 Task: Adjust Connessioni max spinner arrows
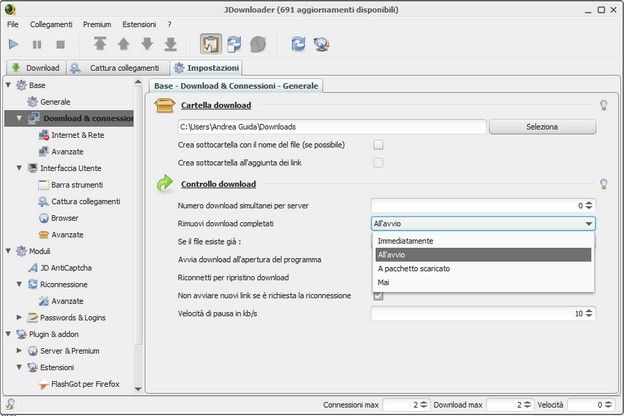(x=423, y=404)
